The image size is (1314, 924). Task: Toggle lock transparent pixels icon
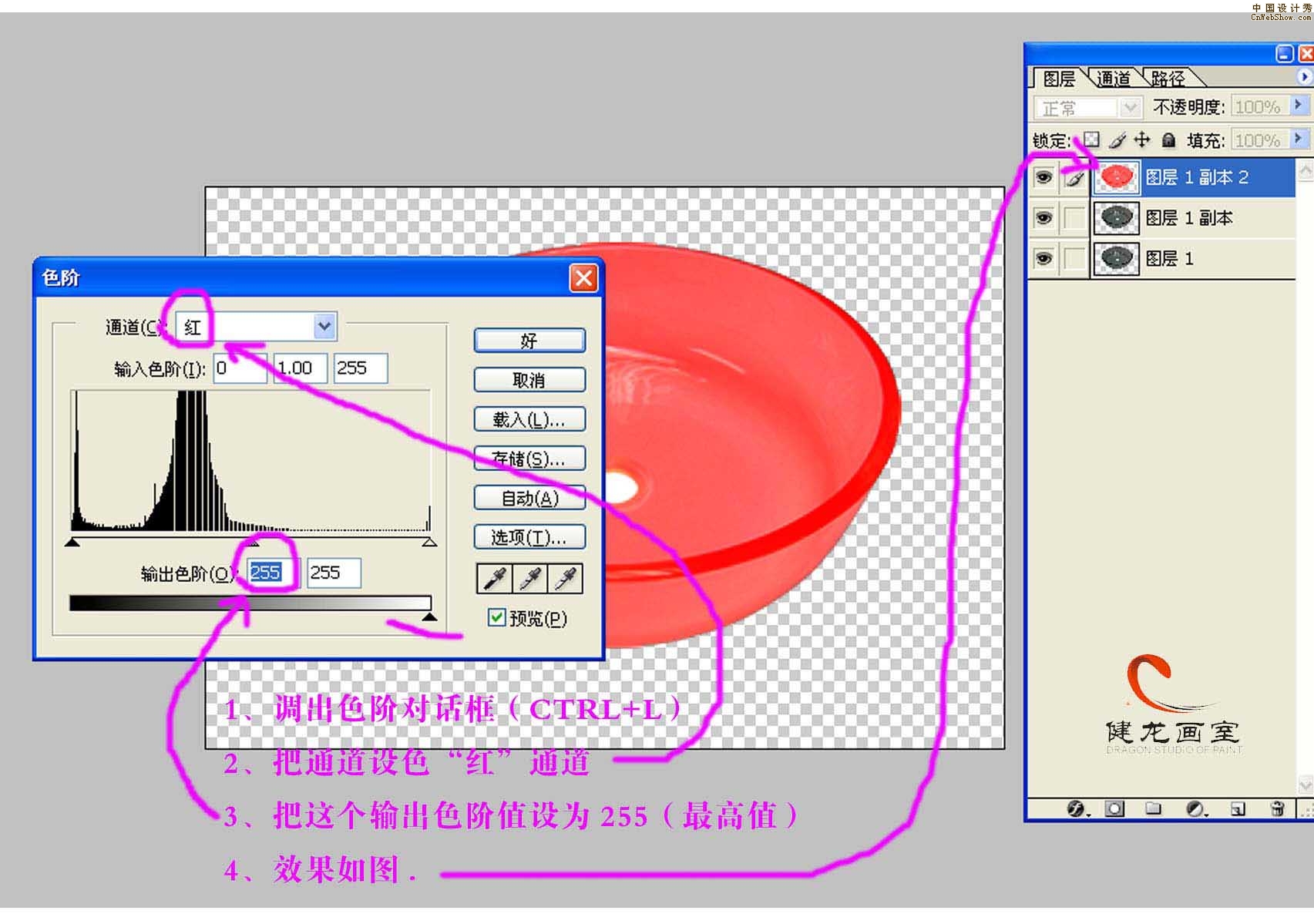[x=1091, y=139]
